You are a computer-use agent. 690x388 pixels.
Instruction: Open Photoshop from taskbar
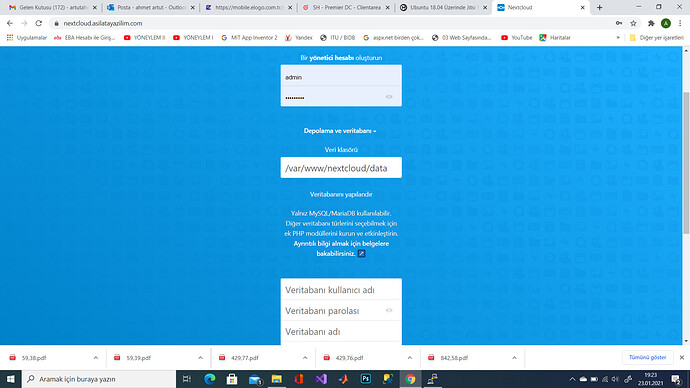366,379
